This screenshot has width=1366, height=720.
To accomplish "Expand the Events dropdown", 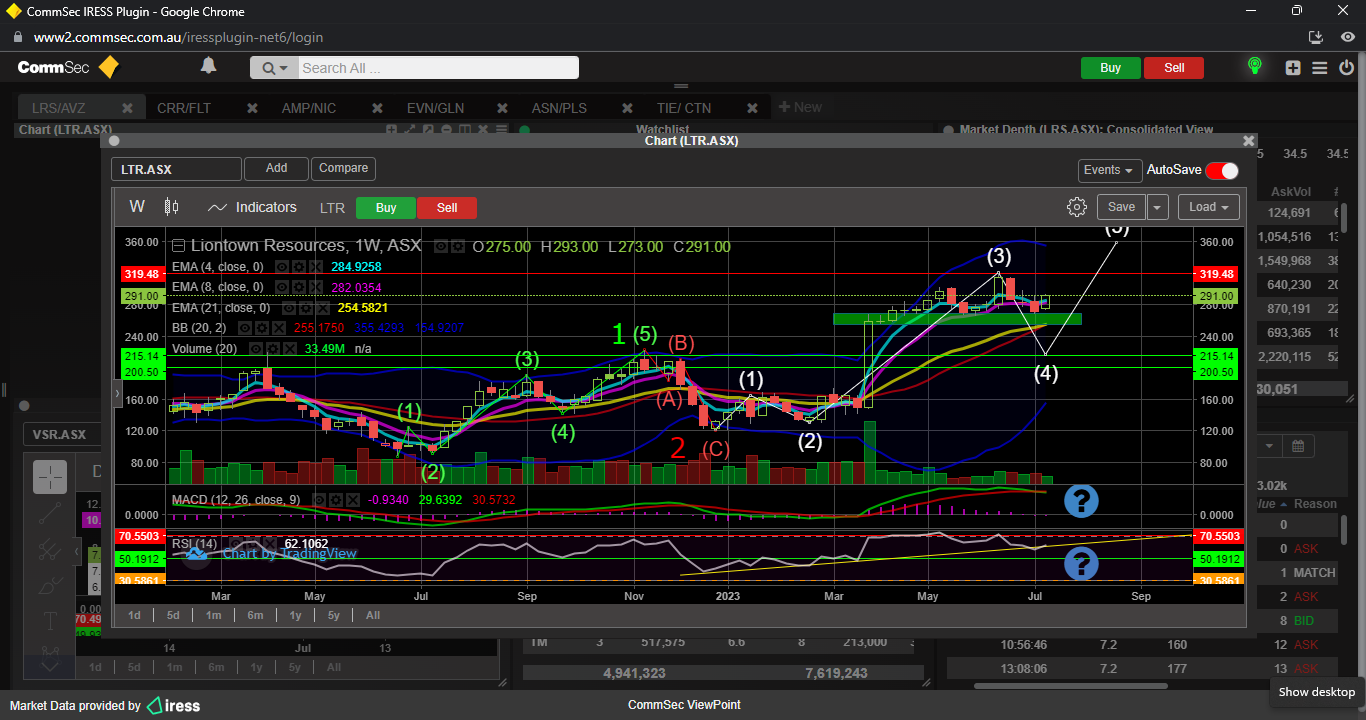I will pos(1109,171).
